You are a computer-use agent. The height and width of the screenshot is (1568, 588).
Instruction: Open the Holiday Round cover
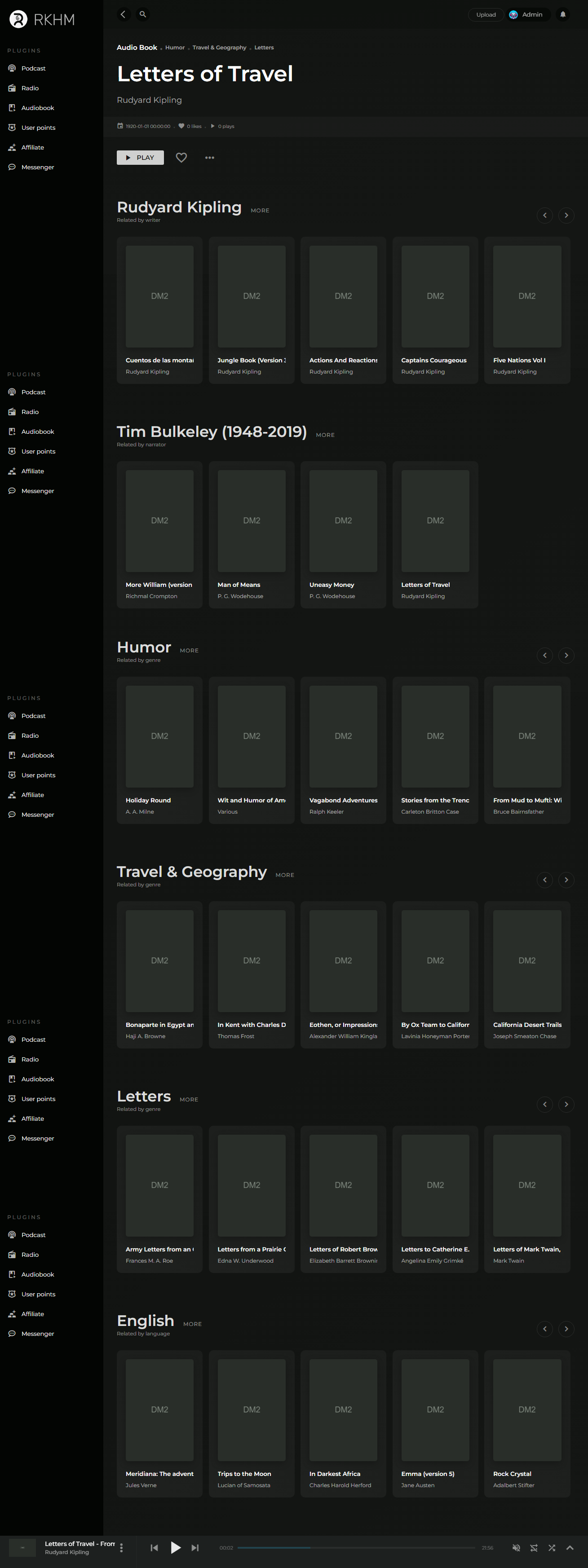pyautogui.click(x=159, y=736)
